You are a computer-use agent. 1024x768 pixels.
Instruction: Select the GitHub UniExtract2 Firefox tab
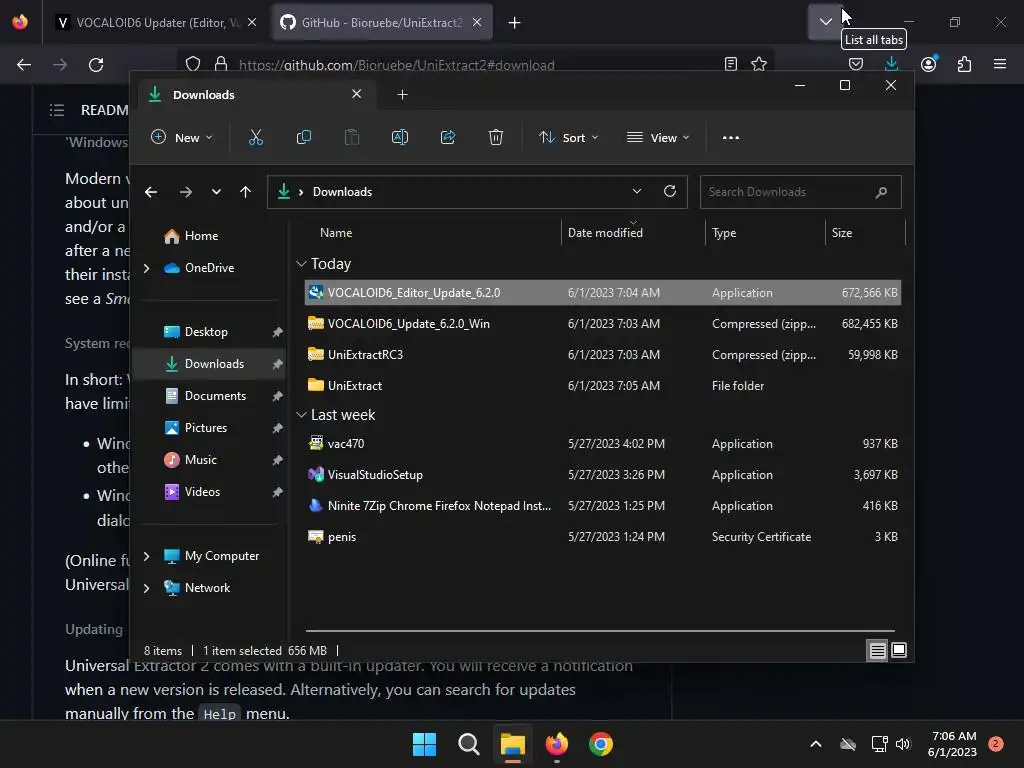coord(381,23)
